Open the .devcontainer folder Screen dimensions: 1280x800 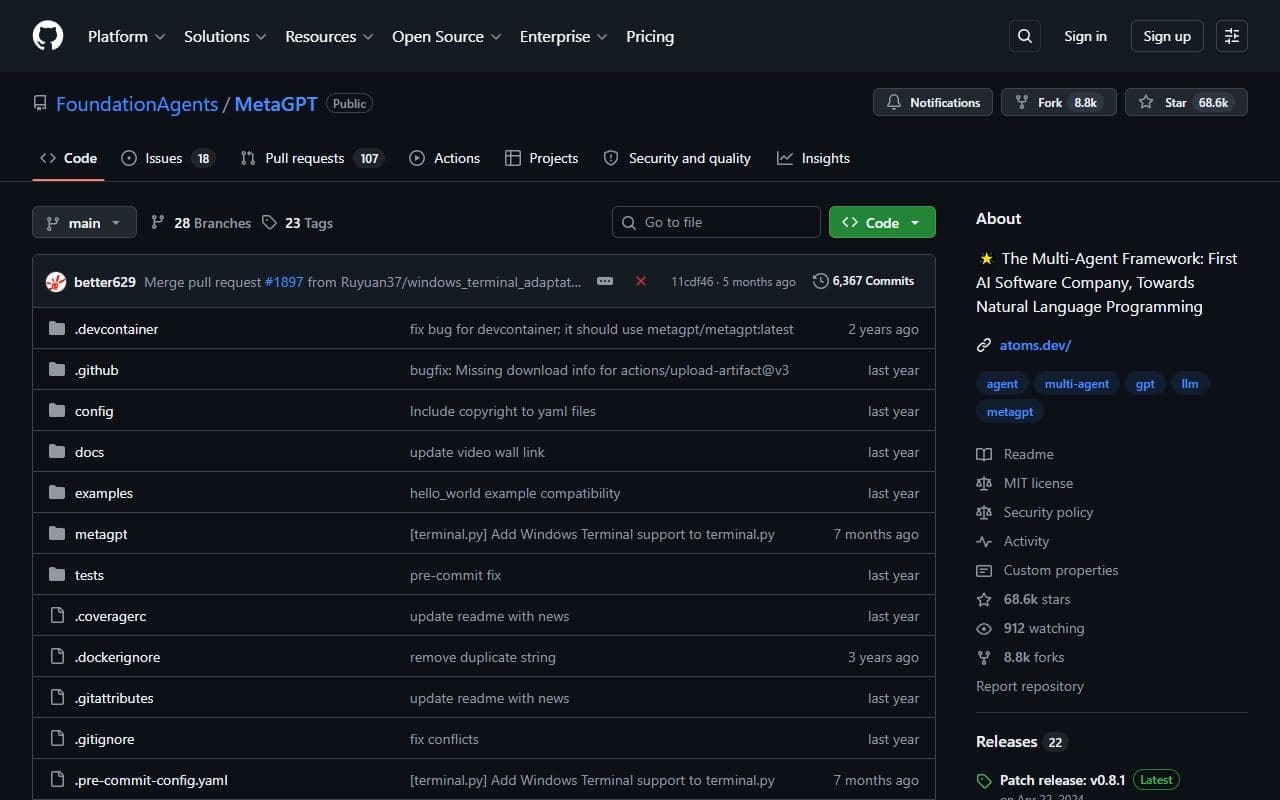pyautogui.click(x=116, y=329)
